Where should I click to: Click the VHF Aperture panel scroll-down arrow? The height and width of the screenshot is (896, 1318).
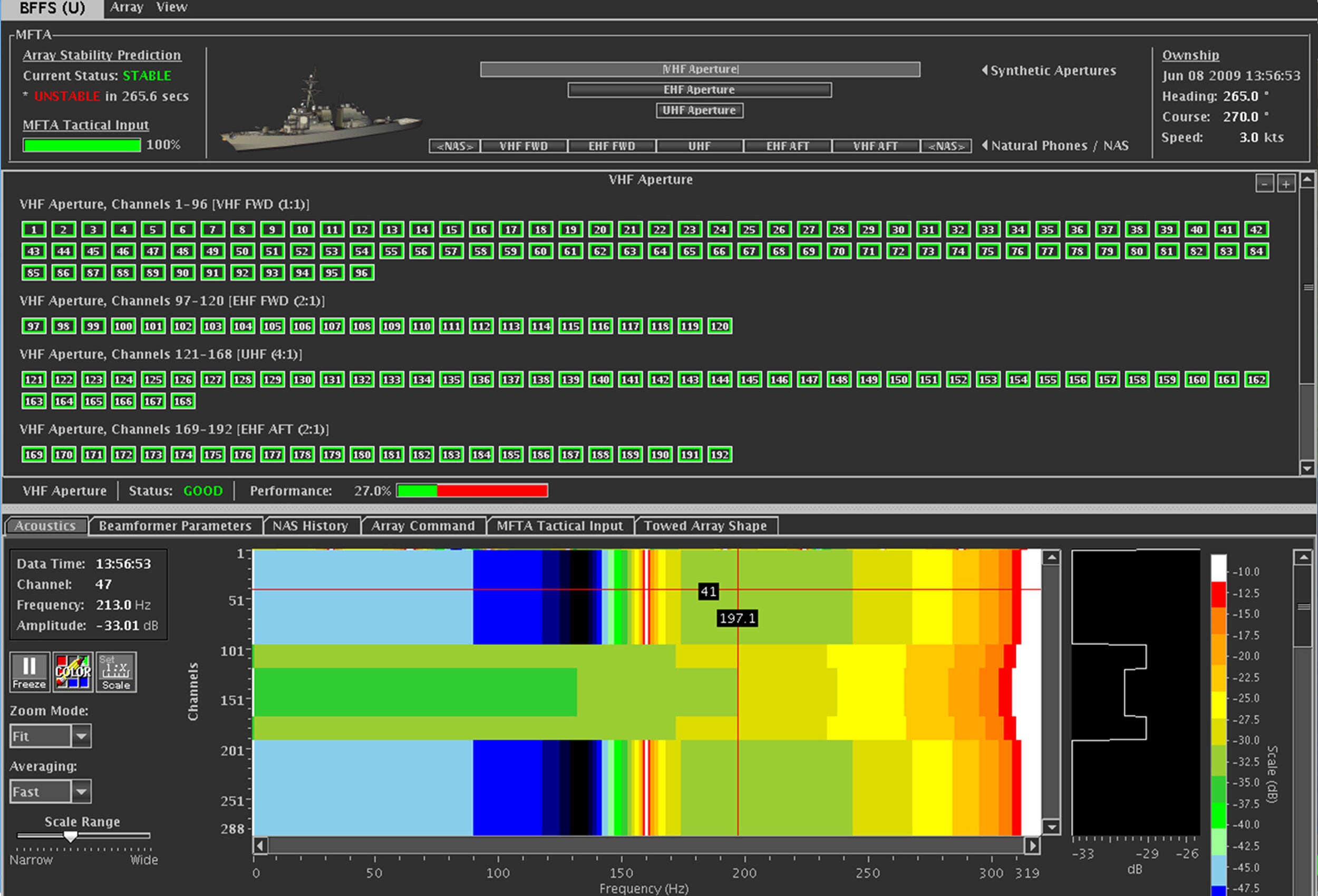[1306, 469]
